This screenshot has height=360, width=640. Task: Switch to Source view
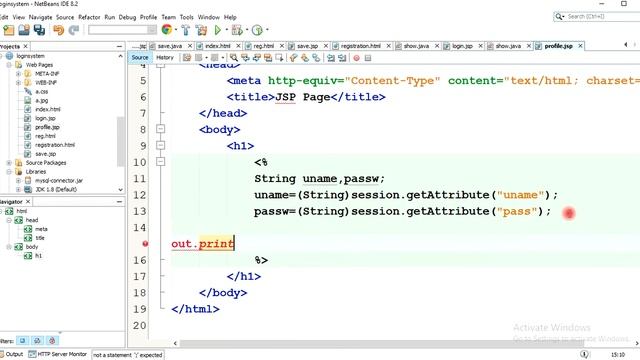tap(140, 58)
